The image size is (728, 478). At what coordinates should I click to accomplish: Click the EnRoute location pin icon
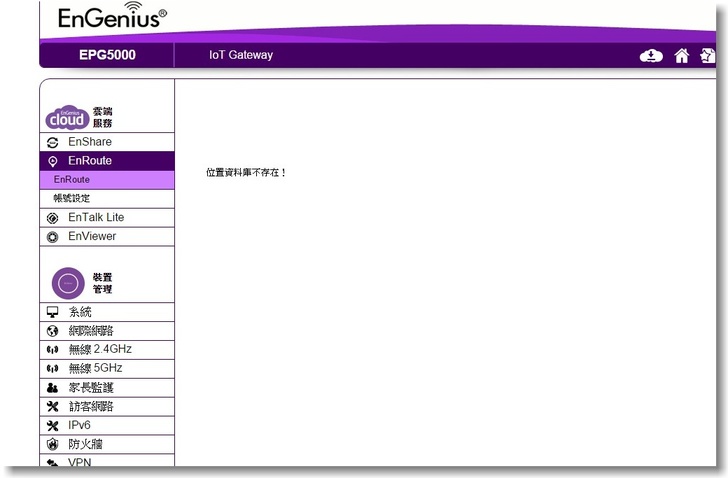pyautogui.click(x=52, y=161)
